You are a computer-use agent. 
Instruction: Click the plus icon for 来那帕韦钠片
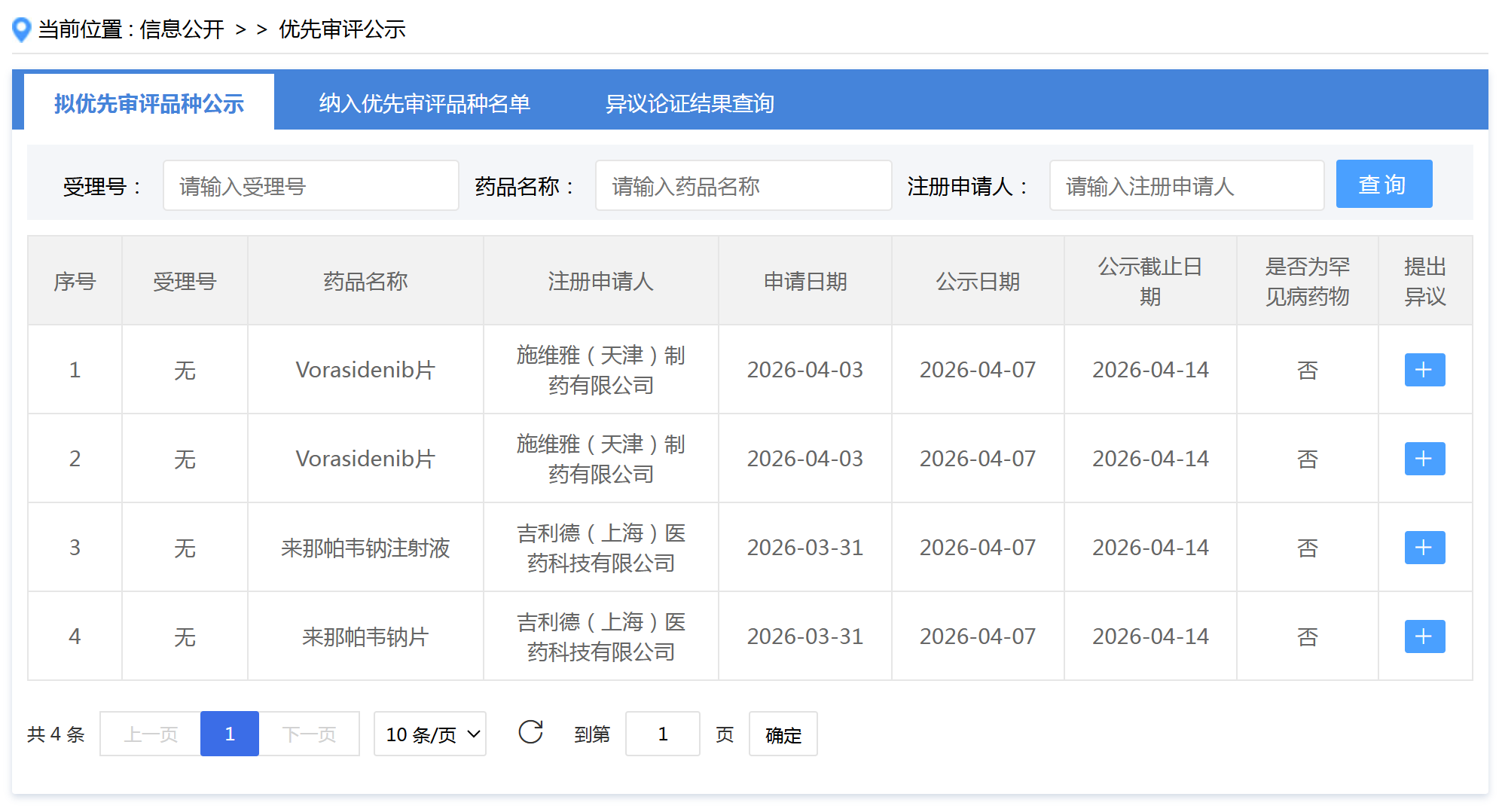click(1424, 636)
